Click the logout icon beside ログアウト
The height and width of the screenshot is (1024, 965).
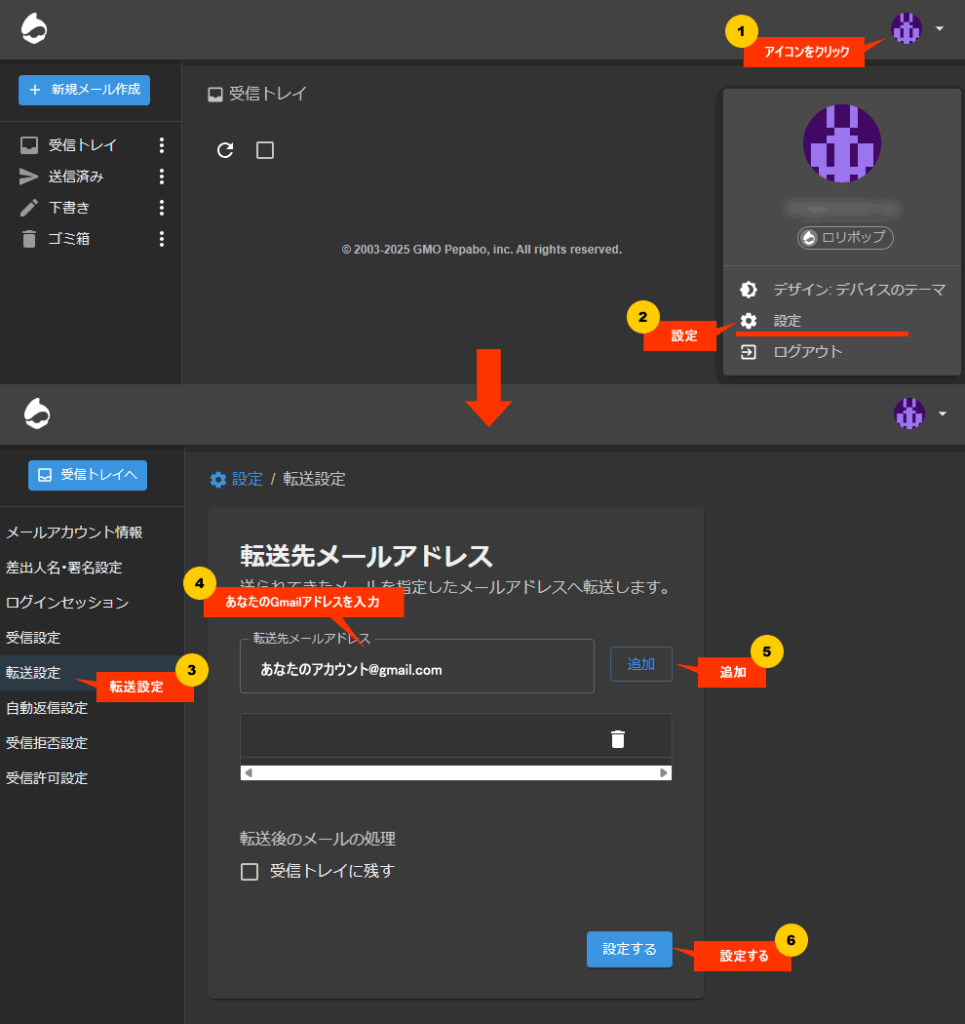[x=748, y=352]
